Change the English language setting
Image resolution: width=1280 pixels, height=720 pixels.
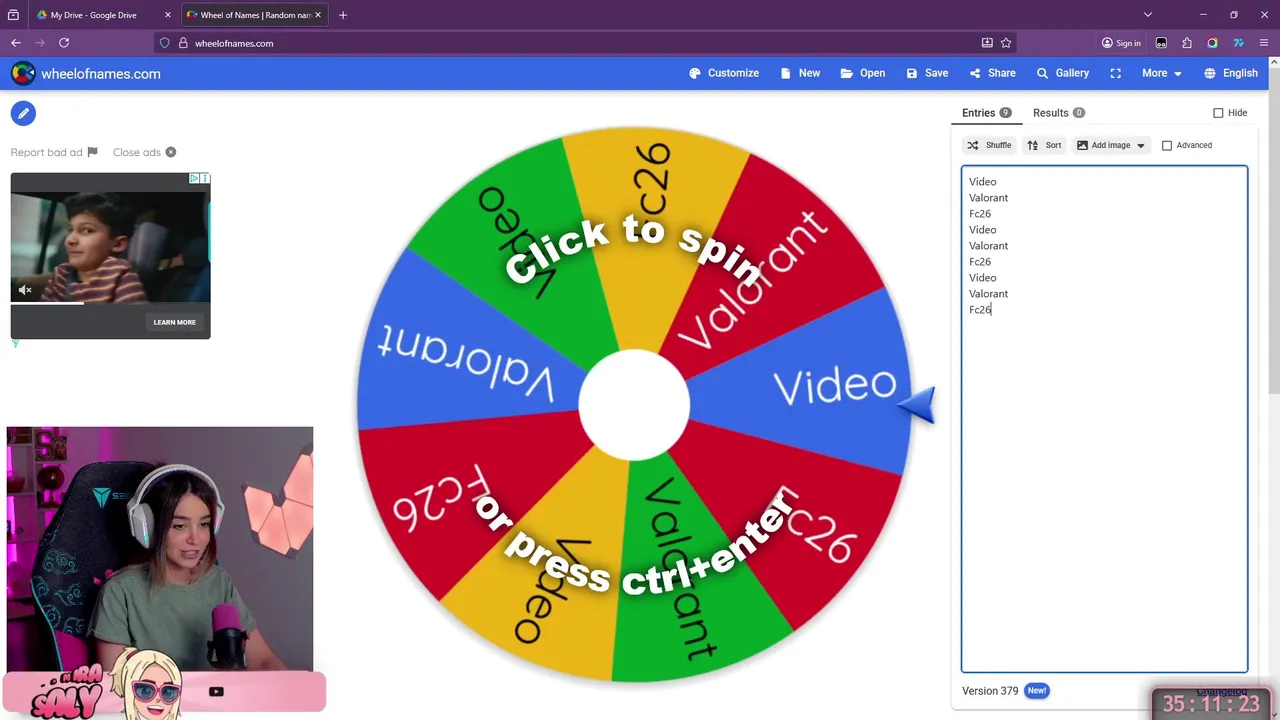click(x=1231, y=73)
